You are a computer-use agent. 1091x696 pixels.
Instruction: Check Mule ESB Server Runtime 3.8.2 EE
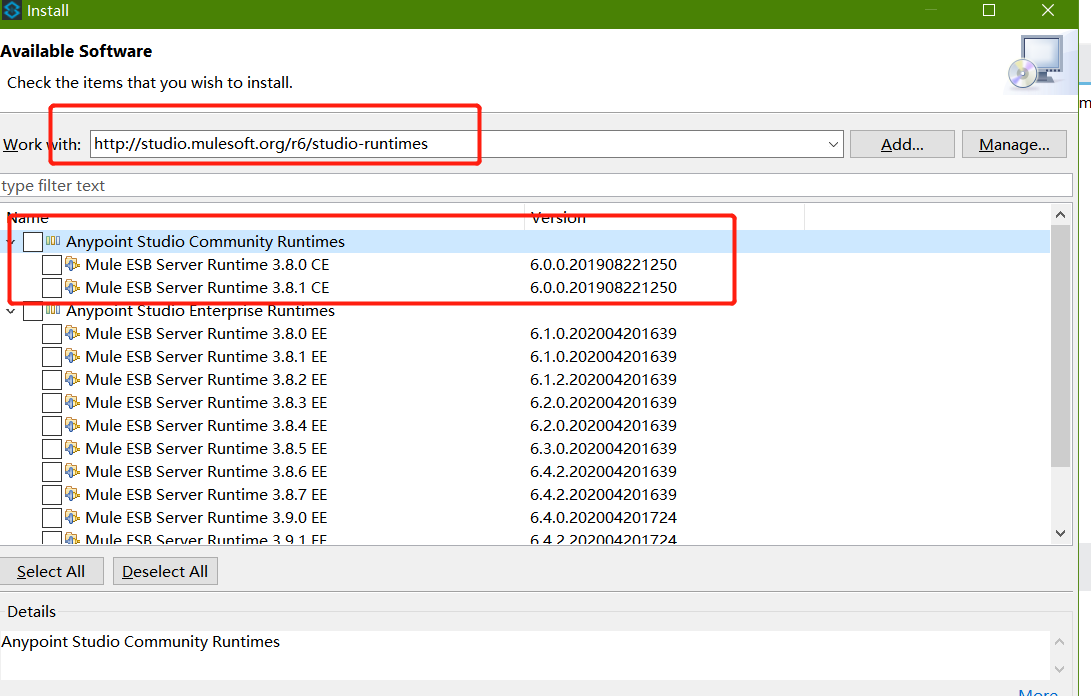tap(51, 379)
